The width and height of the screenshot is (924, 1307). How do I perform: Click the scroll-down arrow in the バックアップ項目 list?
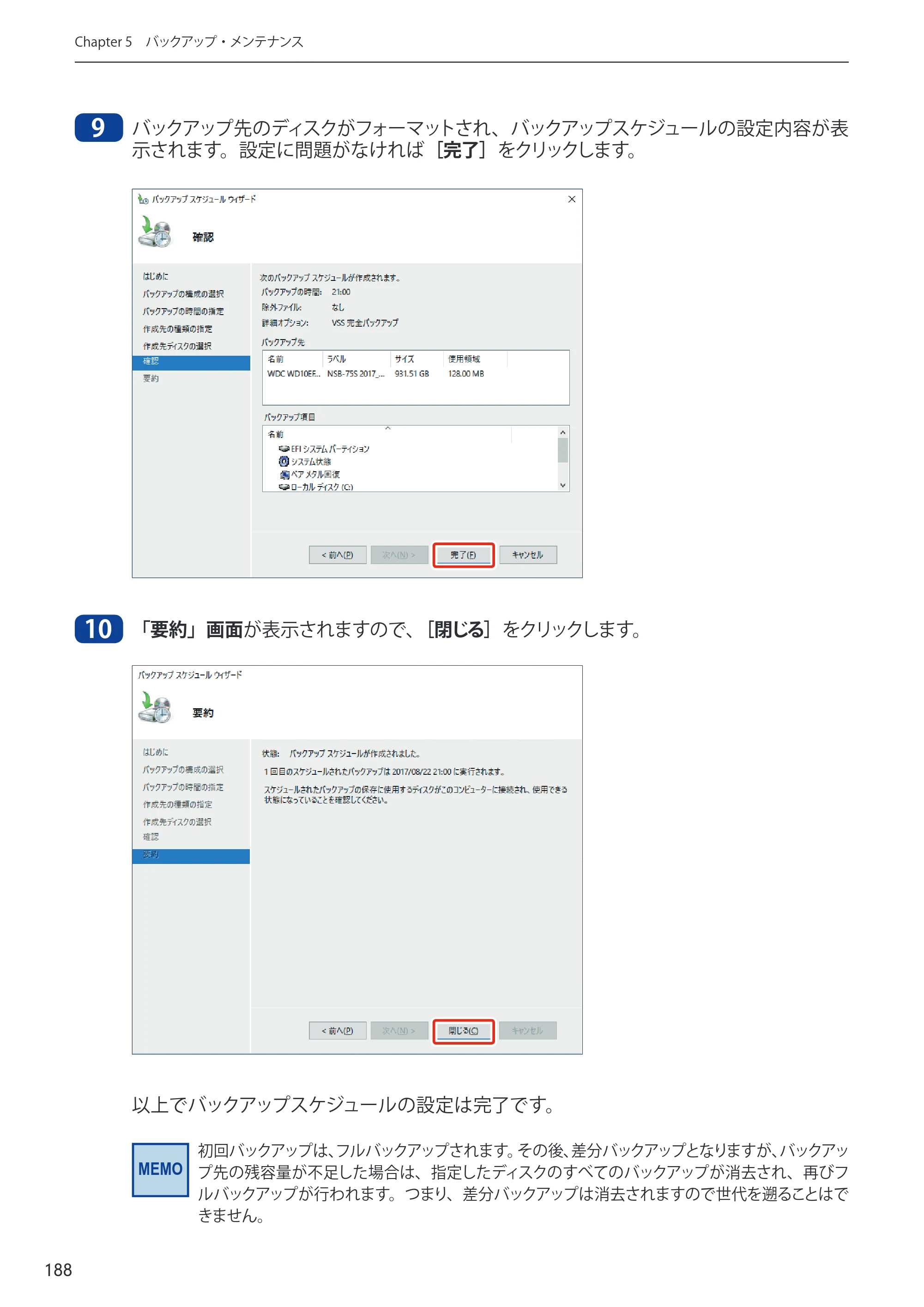tap(562, 486)
